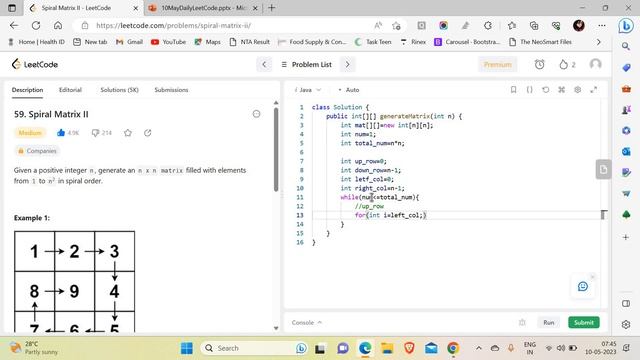Show hidden system tray icons
Viewport: 640px width, 360px height.
[x=479, y=348]
